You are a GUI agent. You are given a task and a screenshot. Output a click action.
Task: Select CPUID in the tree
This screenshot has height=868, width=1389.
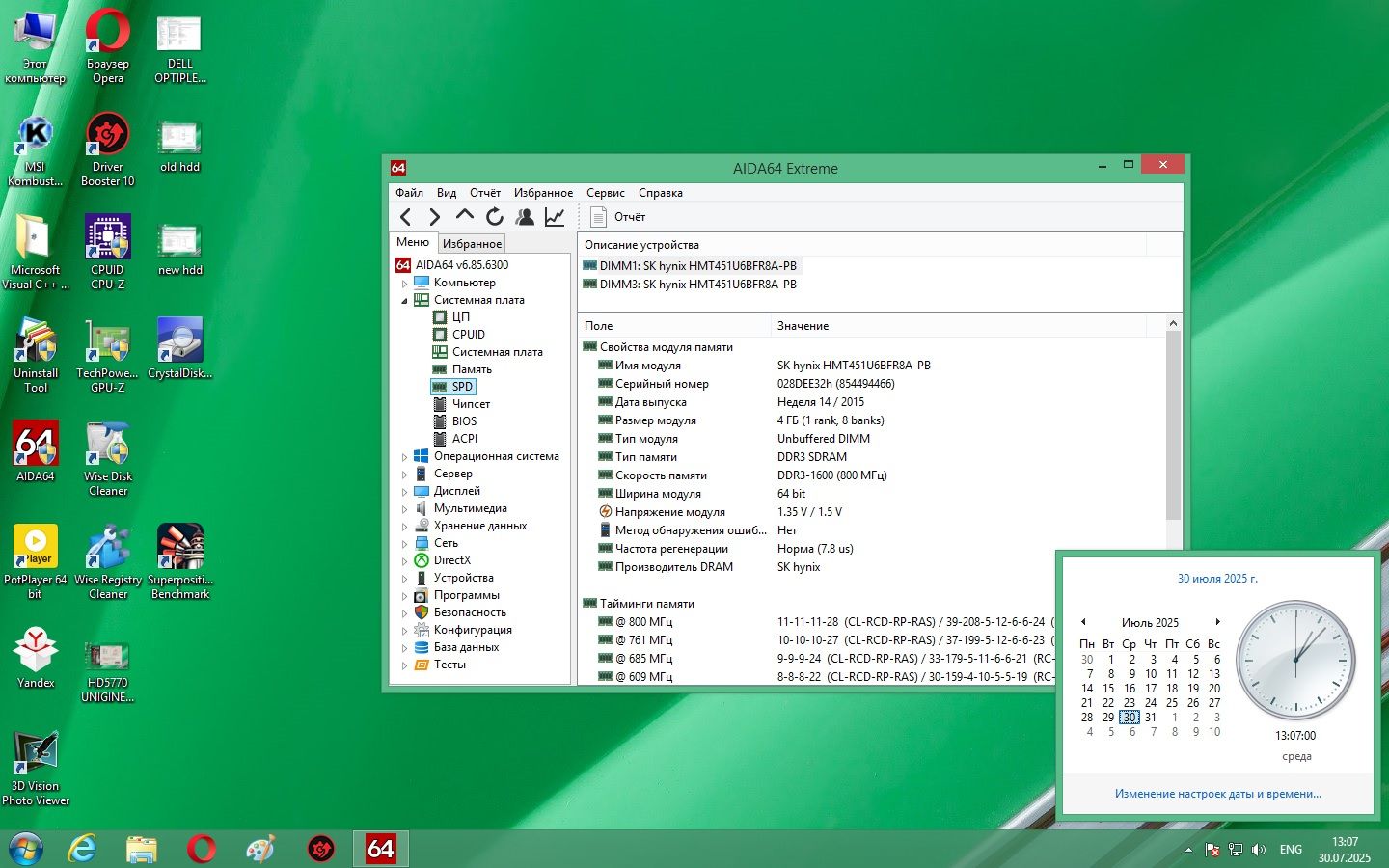(468, 335)
